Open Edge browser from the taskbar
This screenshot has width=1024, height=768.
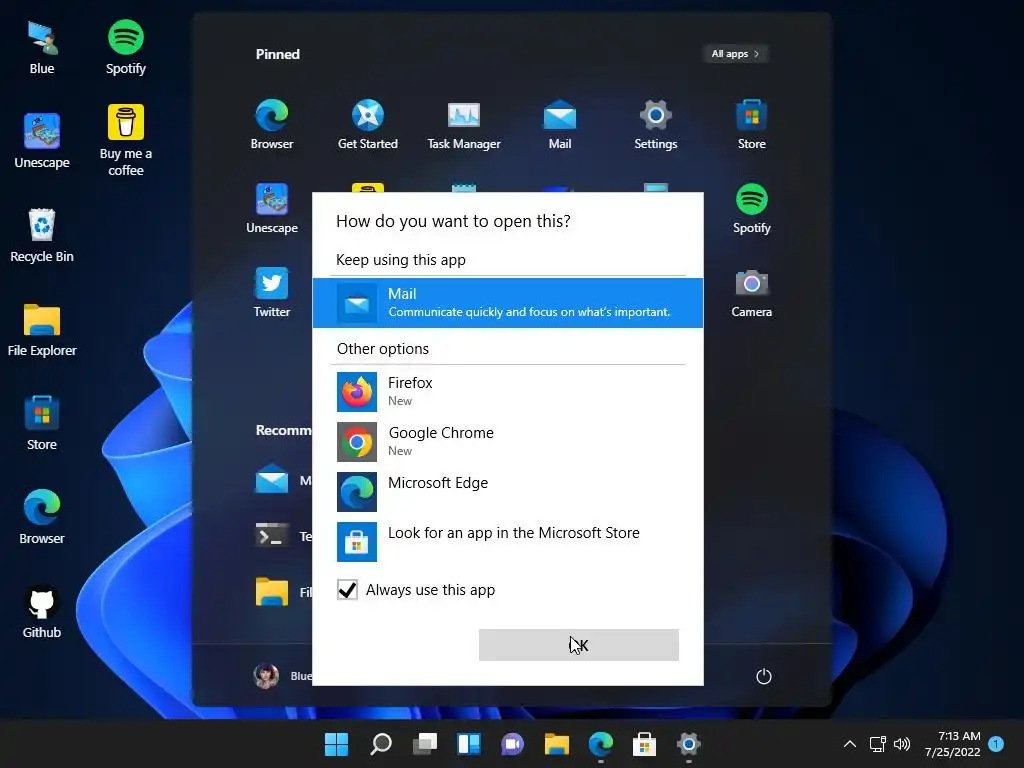601,744
